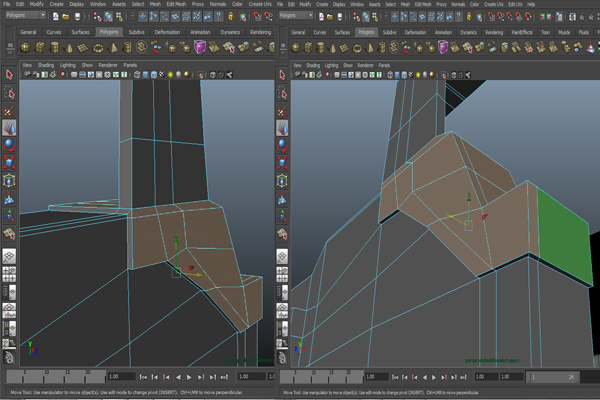Screen dimensions: 600x400
Task: Toggle wireframe display in left panel toolbar
Action: coord(137,75)
